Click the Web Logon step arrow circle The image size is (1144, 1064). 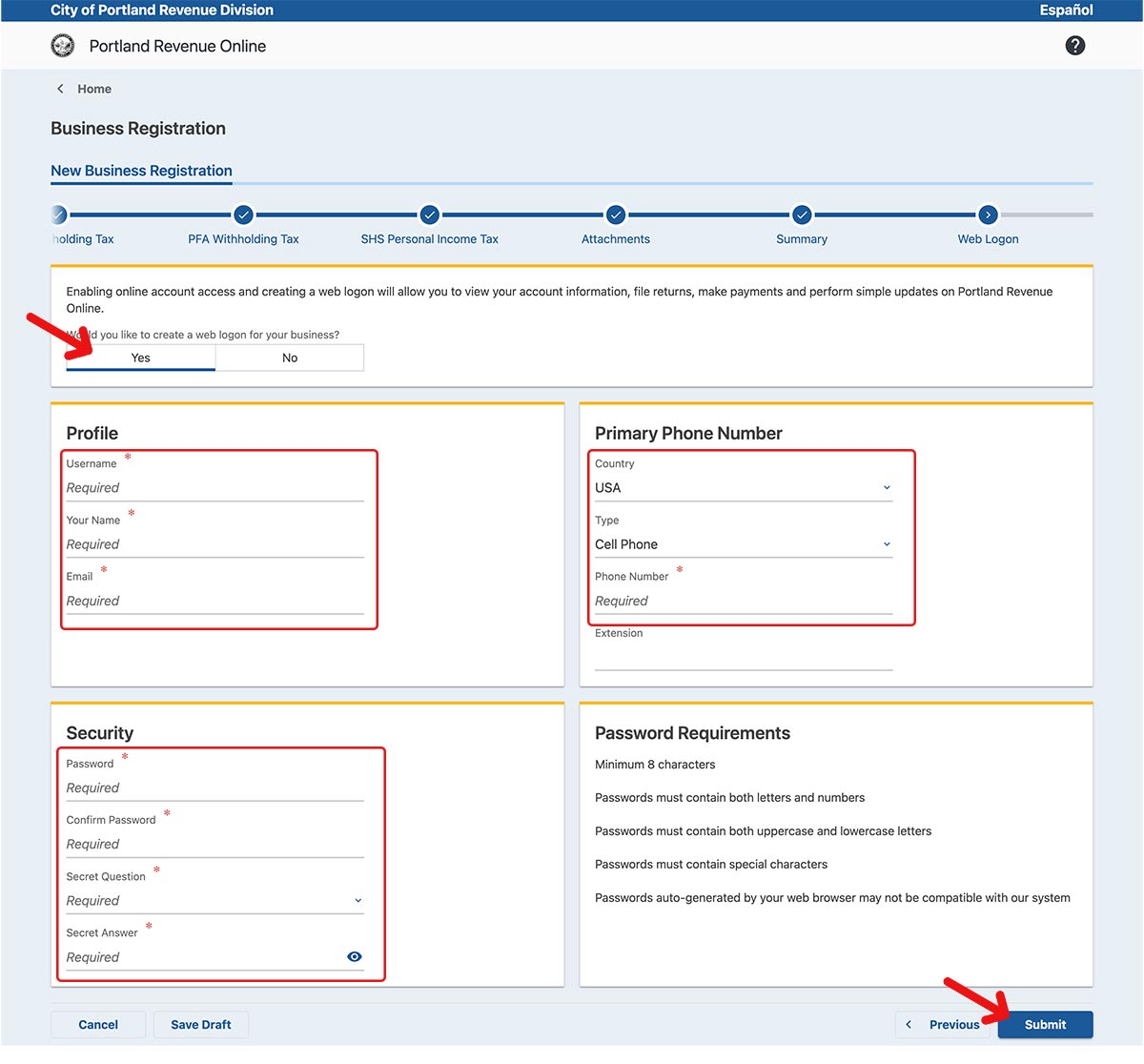[x=988, y=215]
